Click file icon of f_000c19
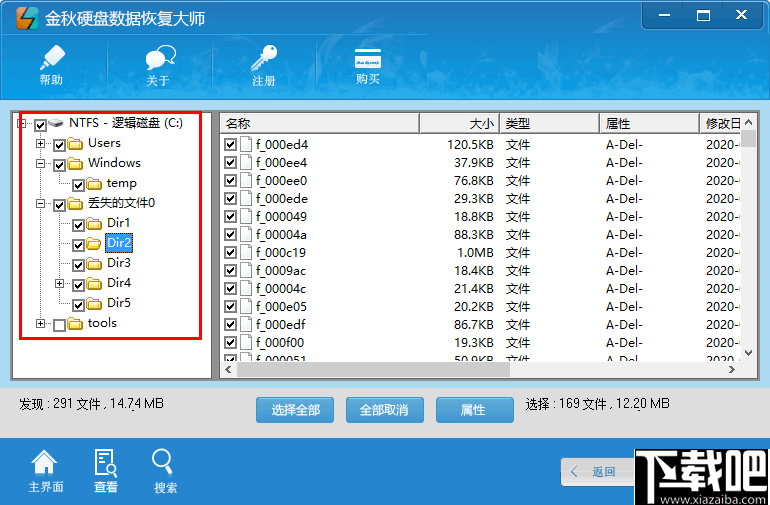 pos(246,252)
